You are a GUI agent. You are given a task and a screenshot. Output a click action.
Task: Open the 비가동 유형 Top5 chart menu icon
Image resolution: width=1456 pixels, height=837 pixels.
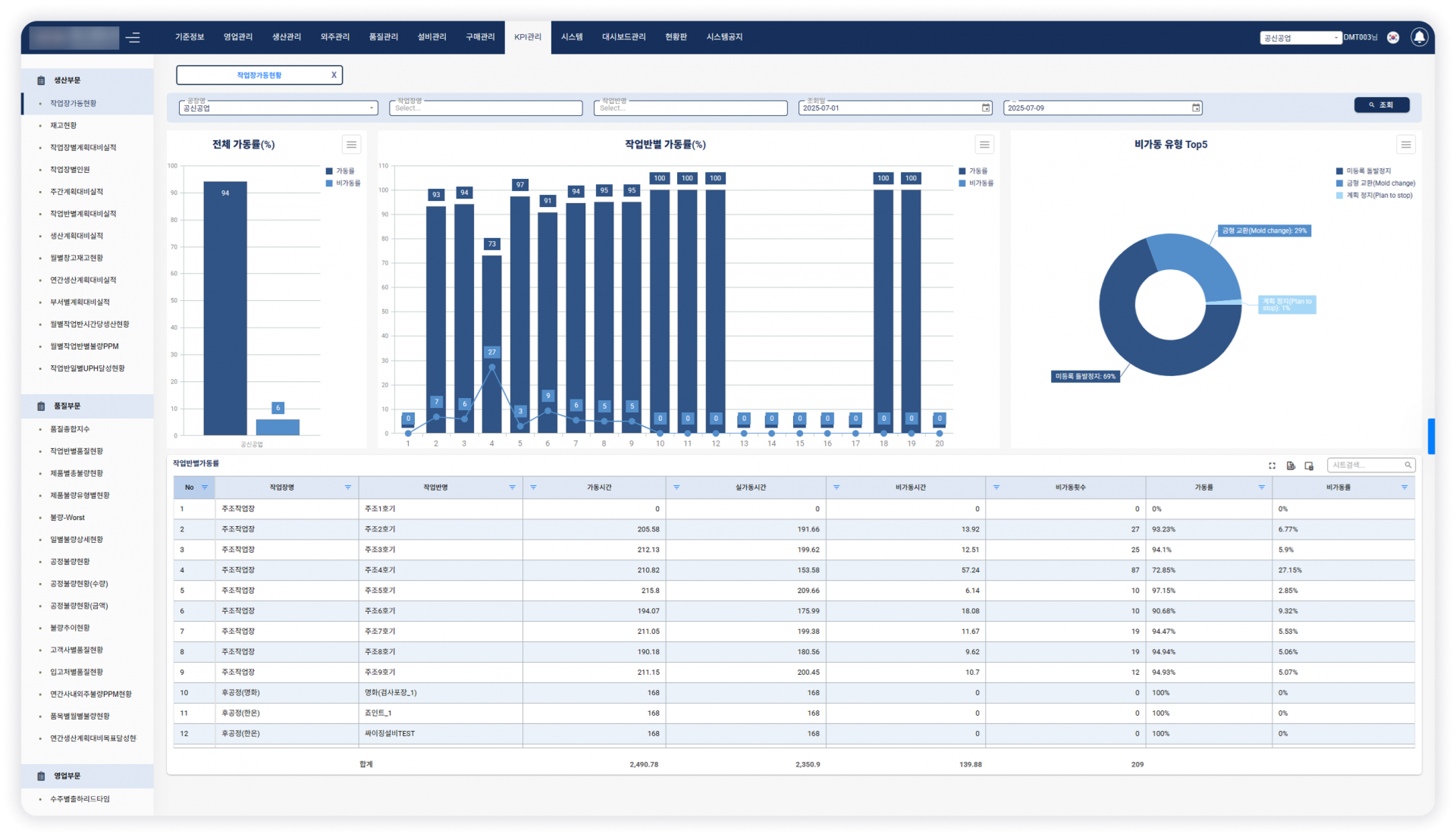tap(1405, 145)
